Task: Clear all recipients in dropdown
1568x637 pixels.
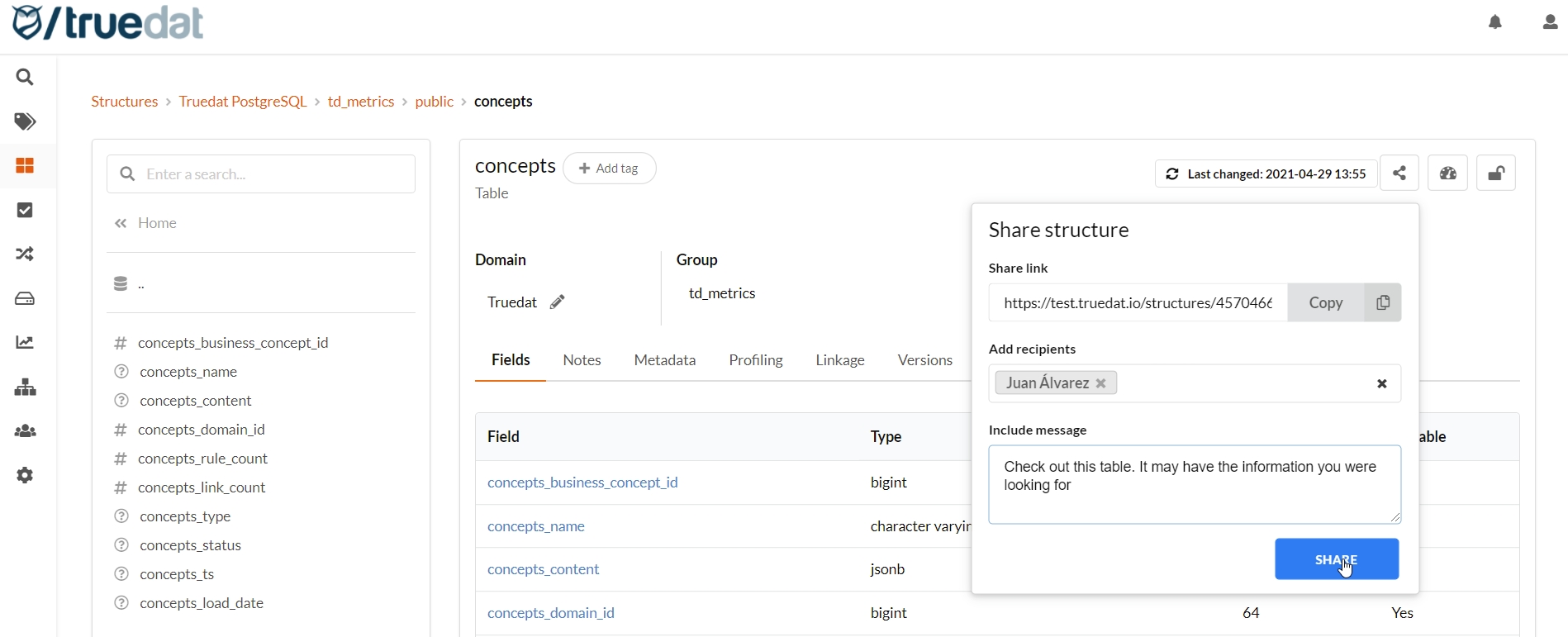Action: click(x=1381, y=384)
